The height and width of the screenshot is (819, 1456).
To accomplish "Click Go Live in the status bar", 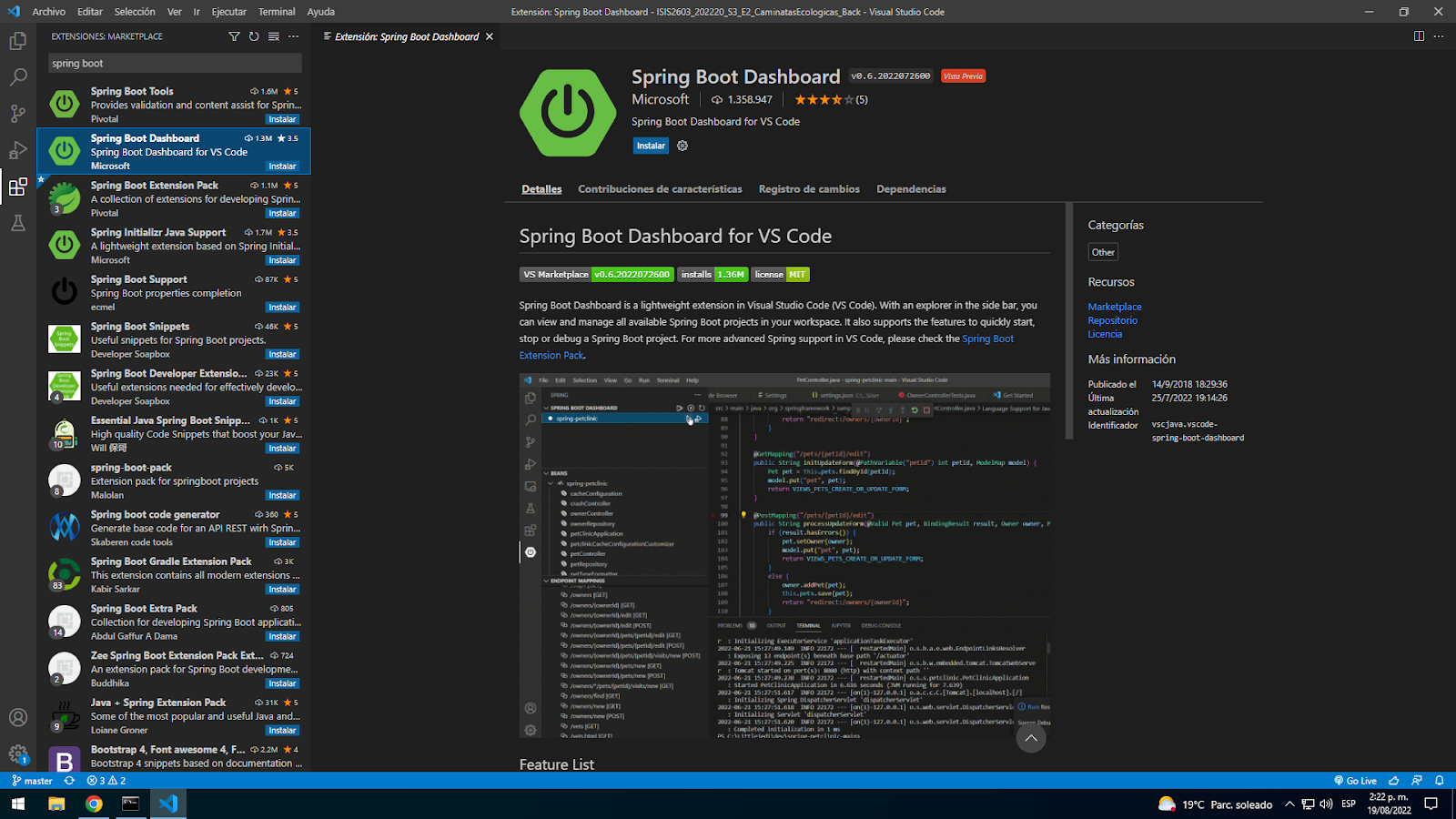I will pos(1355,781).
